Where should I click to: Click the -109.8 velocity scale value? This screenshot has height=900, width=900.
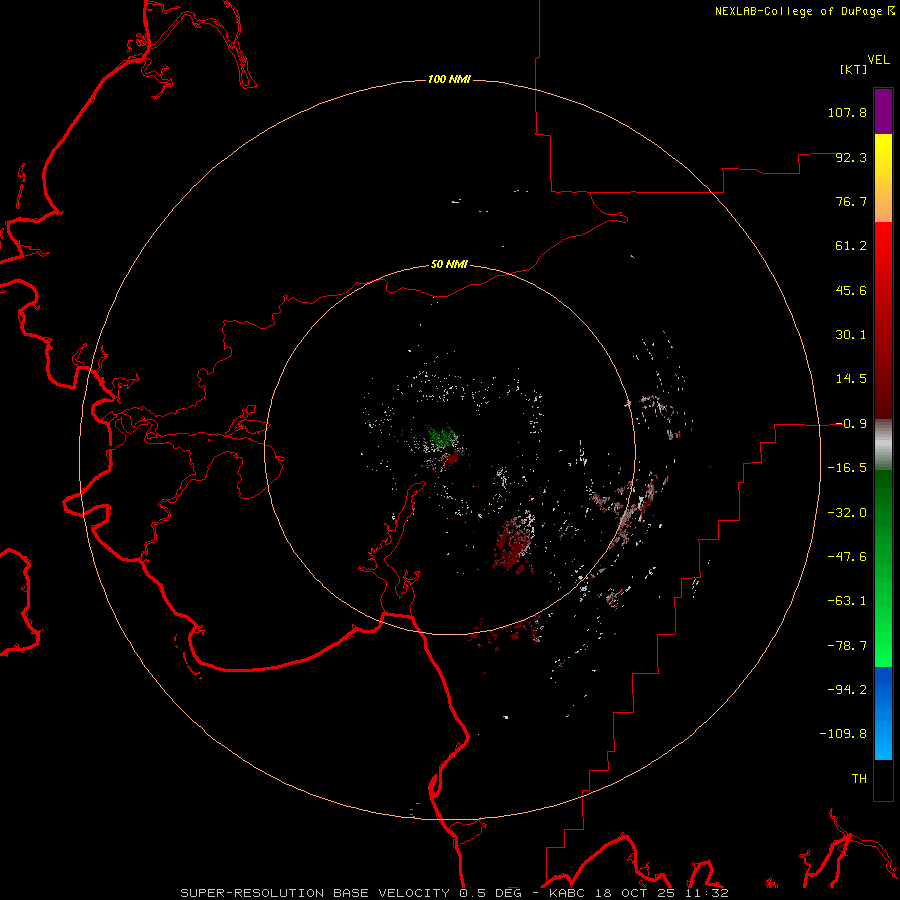point(843,734)
